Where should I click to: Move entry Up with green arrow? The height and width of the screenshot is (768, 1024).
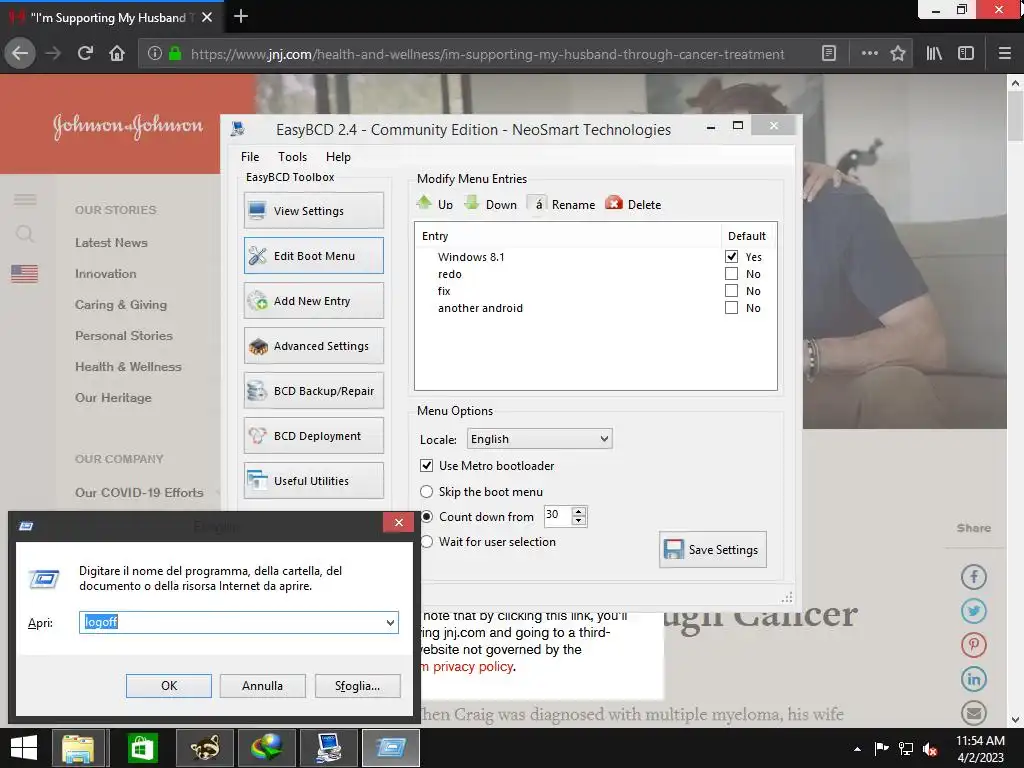(x=434, y=204)
